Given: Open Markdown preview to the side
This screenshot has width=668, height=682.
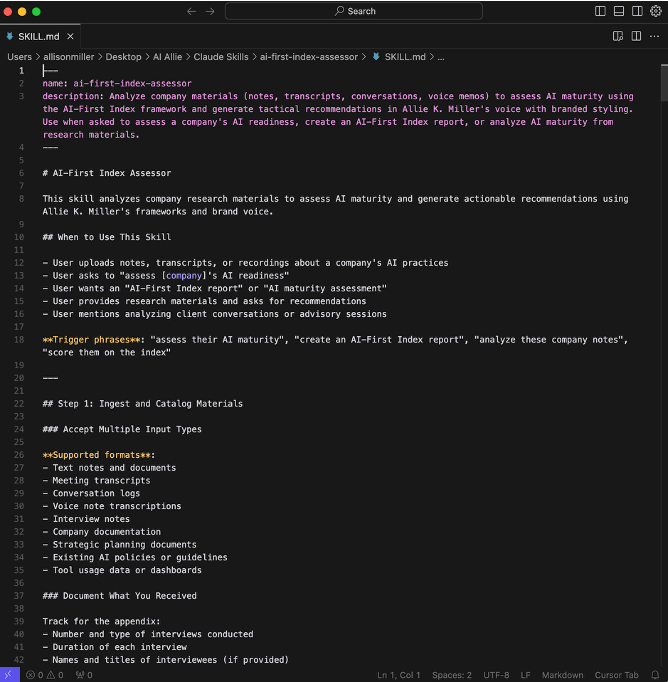Looking at the screenshot, I should coord(618,36).
